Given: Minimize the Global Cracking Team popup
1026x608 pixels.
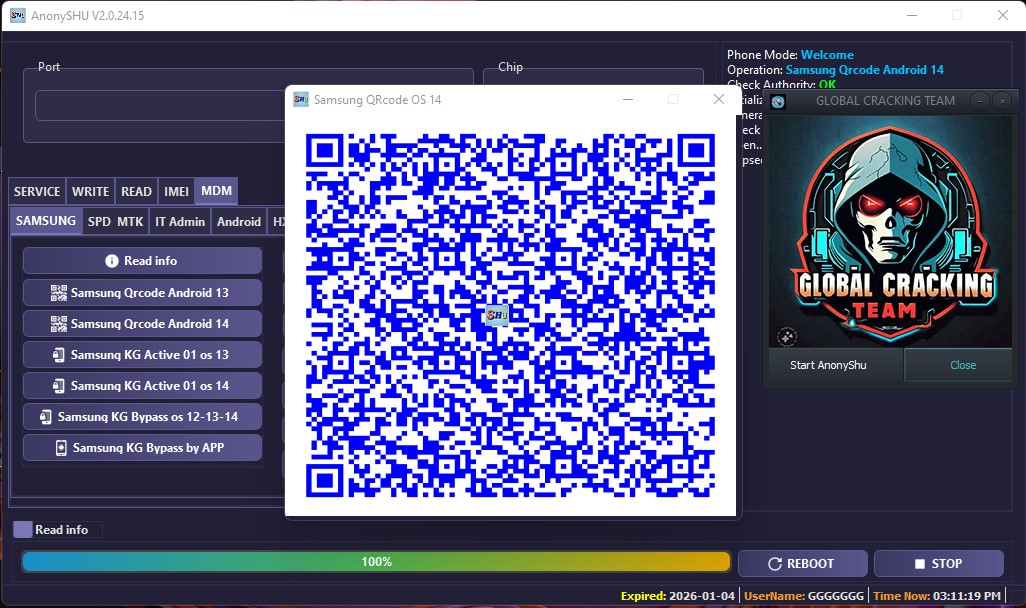Looking at the screenshot, I should 980,101.
